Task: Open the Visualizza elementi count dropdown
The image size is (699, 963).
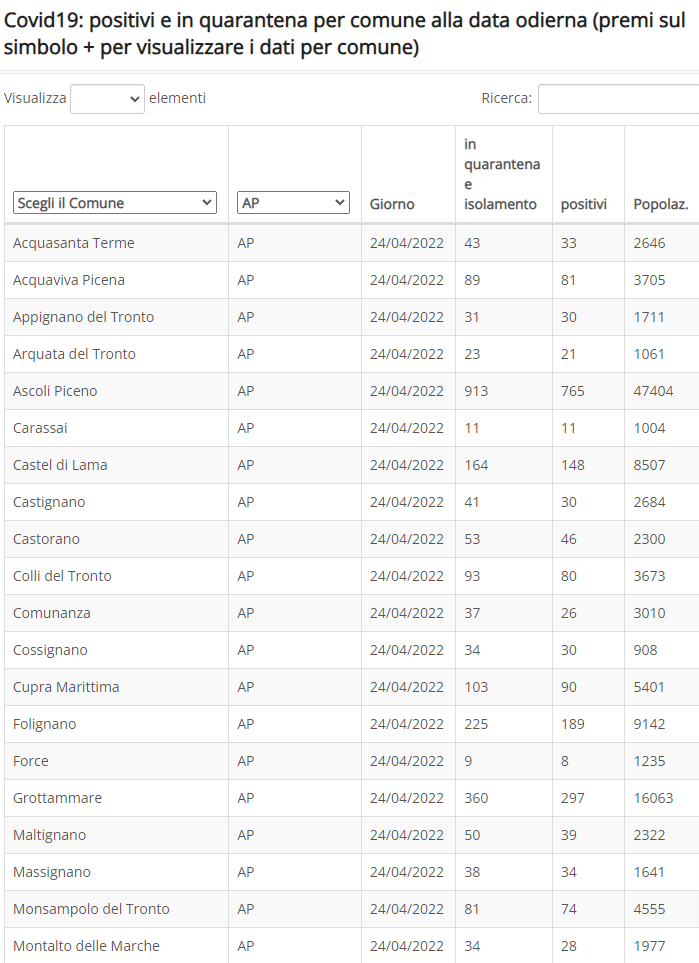Action: click(107, 99)
